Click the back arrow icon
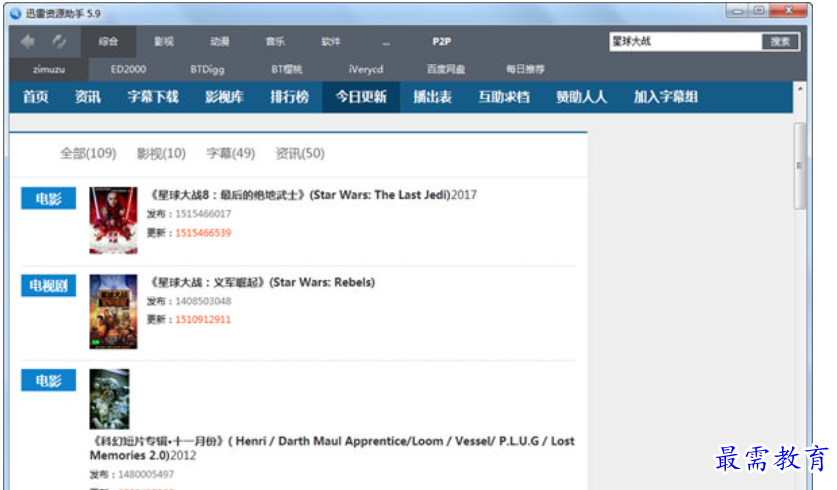 coord(28,41)
